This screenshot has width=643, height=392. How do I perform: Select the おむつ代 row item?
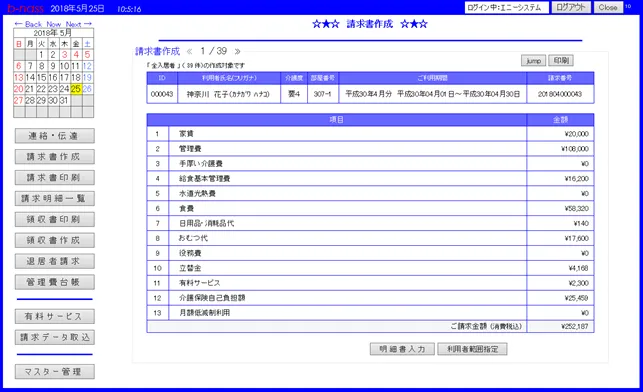tap(348, 238)
